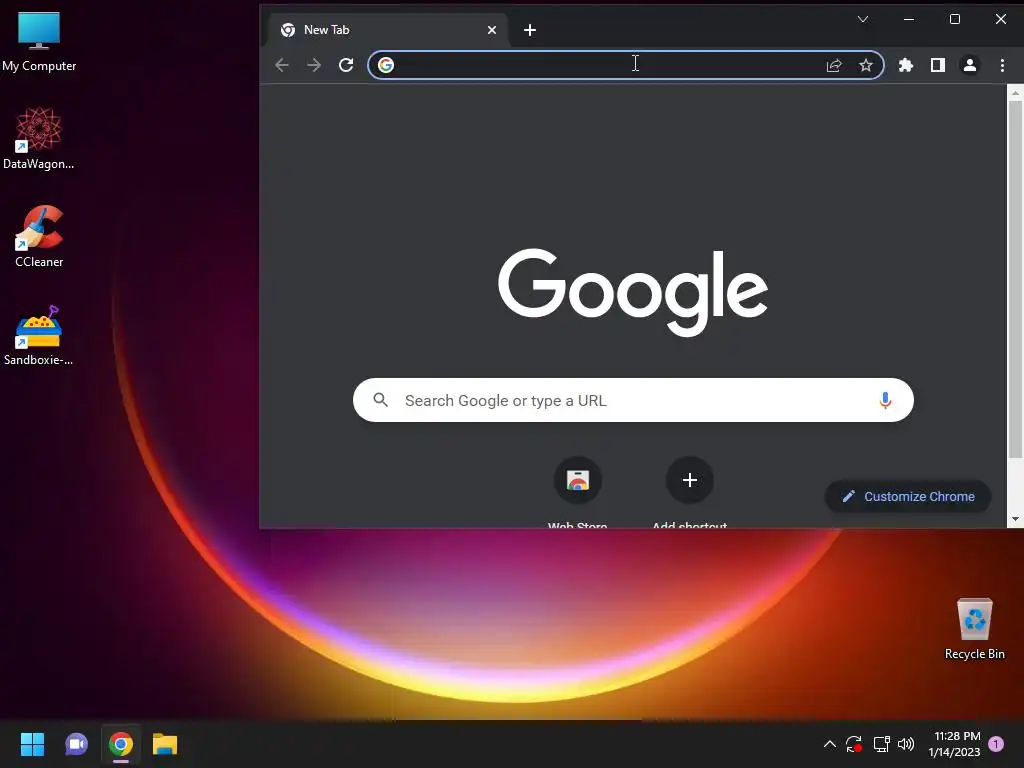Open the tab search chevron
1024x768 pixels.
coord(863,20)
